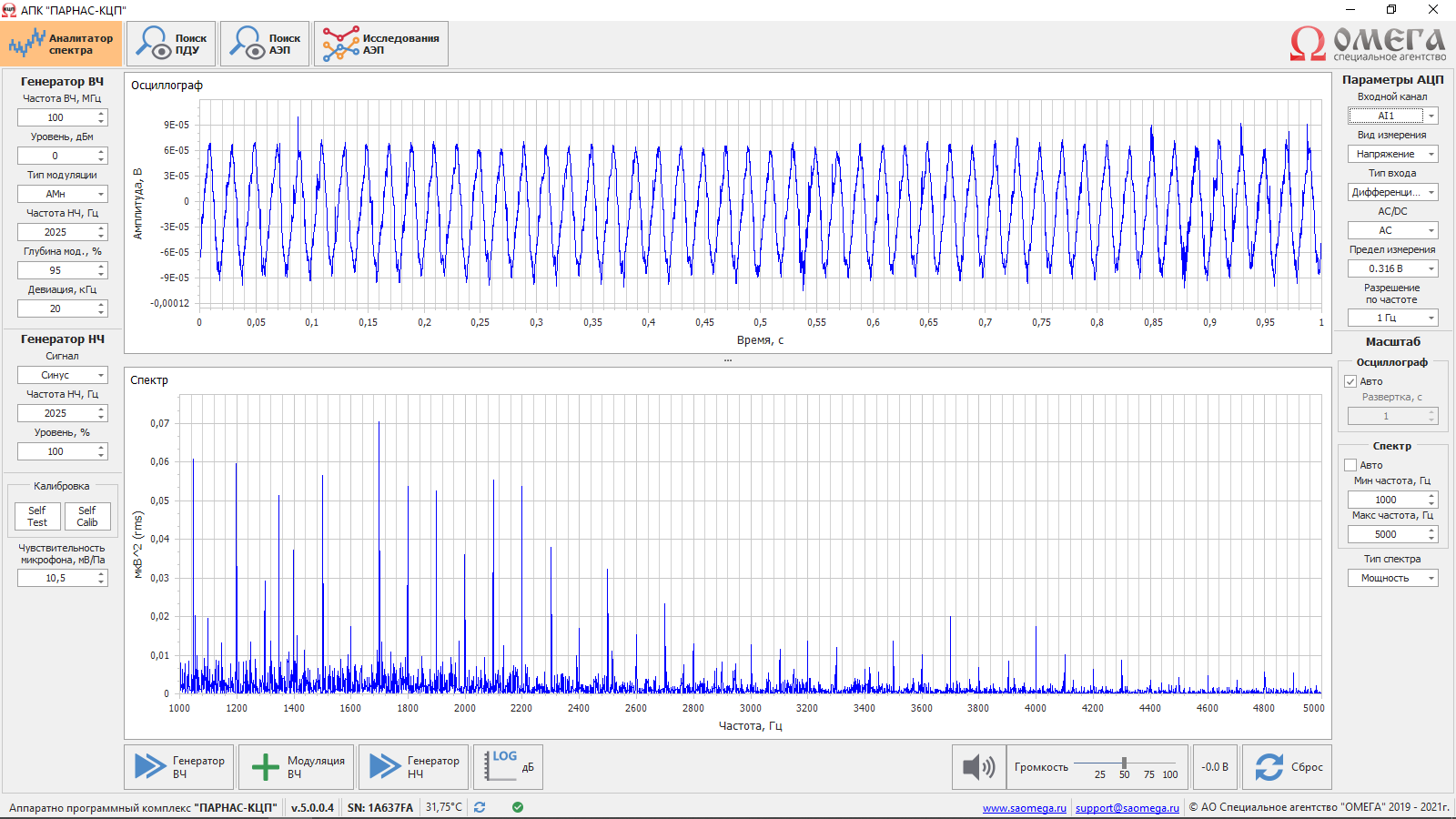Screen dimensions: 1456x819
Task: Open AC/DC coupling dropdown
Action: 1392,230
